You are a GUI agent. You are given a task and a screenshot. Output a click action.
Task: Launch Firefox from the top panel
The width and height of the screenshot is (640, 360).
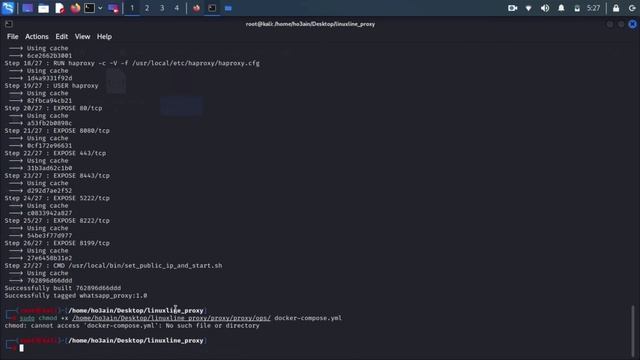(75, 8)
